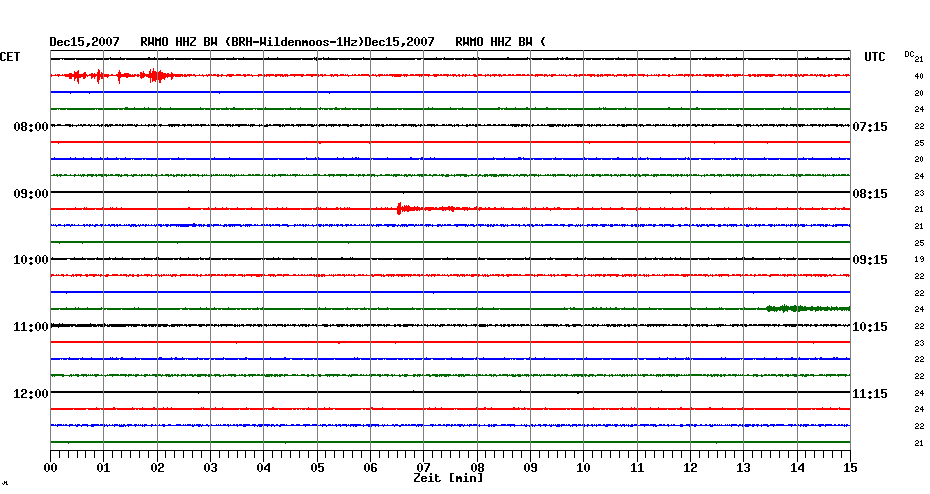Click the BRH-Wildenmoos-1Hz station title

pos(294,42)
